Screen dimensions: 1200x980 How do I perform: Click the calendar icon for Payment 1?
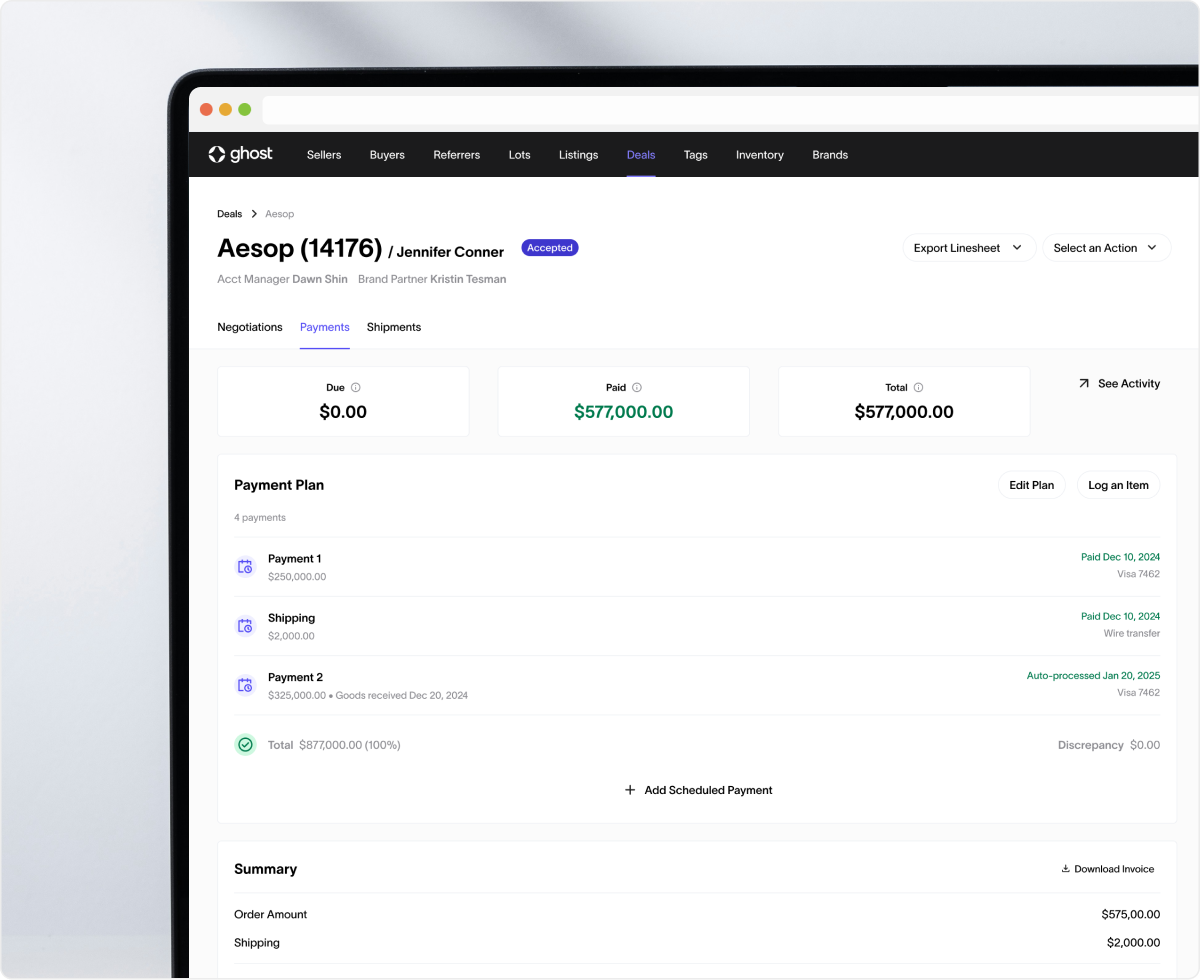[245, 567]
